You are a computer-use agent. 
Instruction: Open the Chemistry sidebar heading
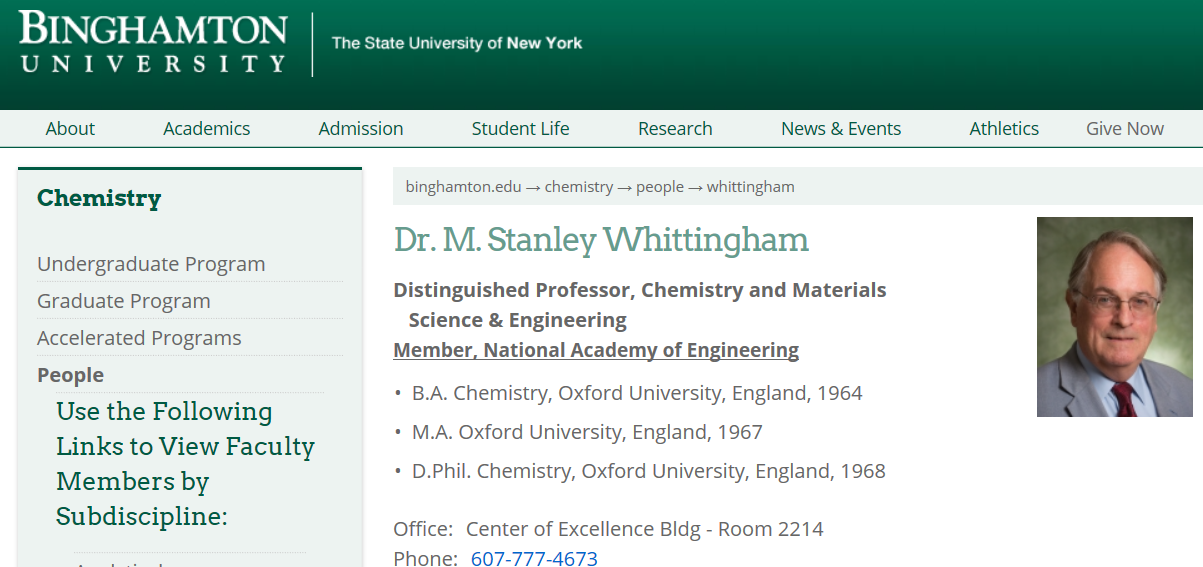pyautogui.click(x=99, y=198)
